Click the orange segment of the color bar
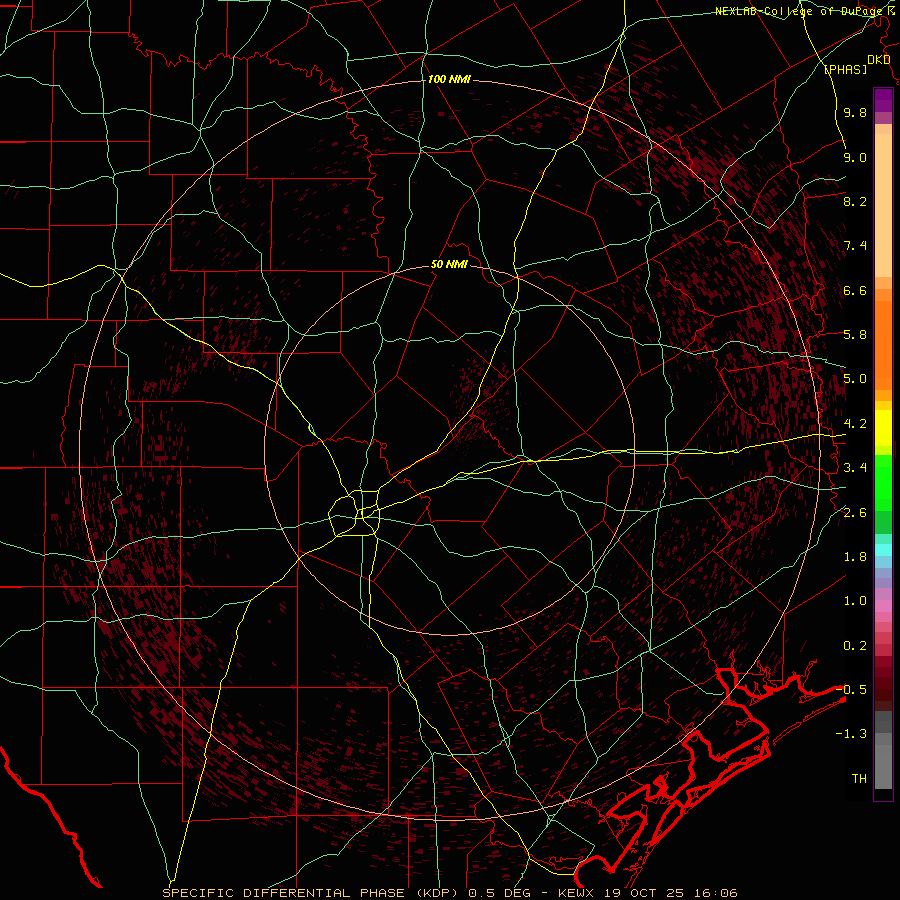Viewport: 900px width, 900px height. [x=883, y=344]
